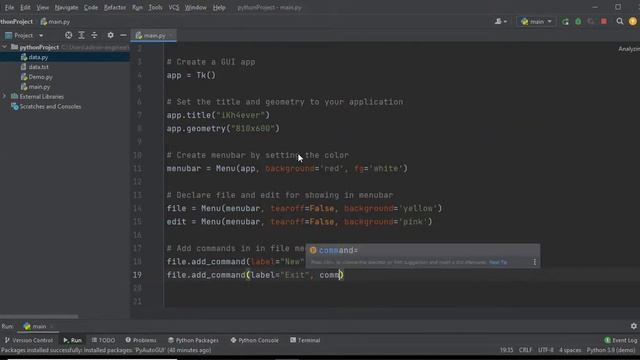This screenshot has height=360, width=640.
Task: Open the Python Console tool window
Action: (255, 340)
